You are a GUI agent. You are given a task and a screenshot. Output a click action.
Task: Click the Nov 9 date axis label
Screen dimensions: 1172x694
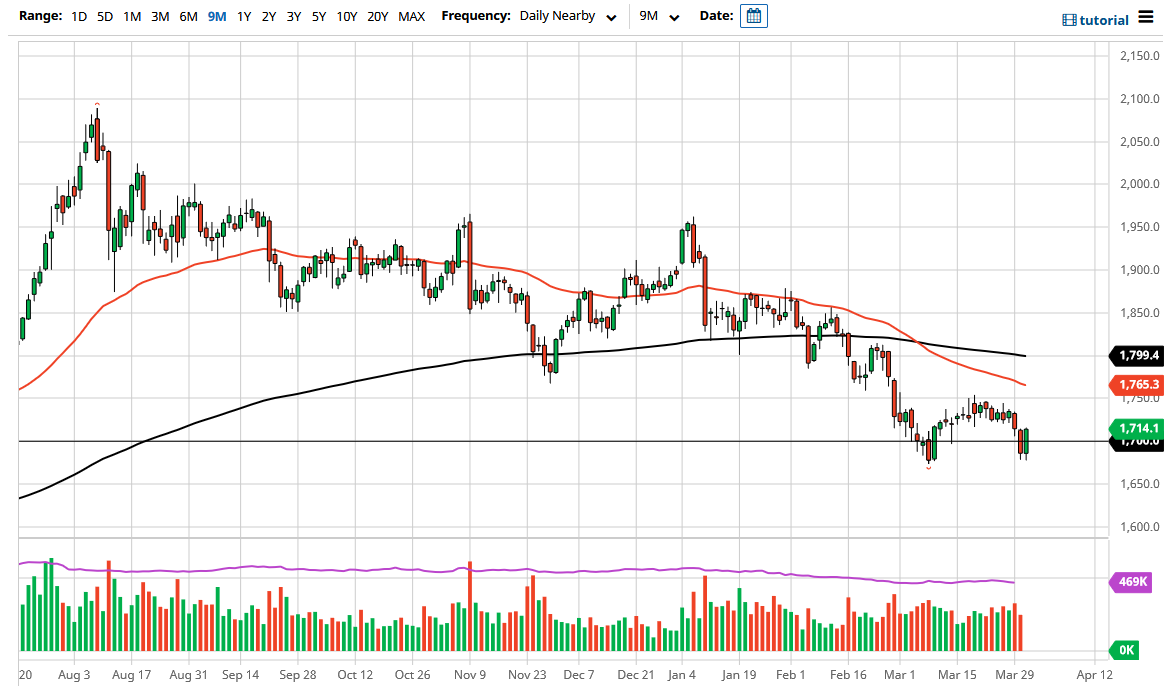click(x=470, y=675)
